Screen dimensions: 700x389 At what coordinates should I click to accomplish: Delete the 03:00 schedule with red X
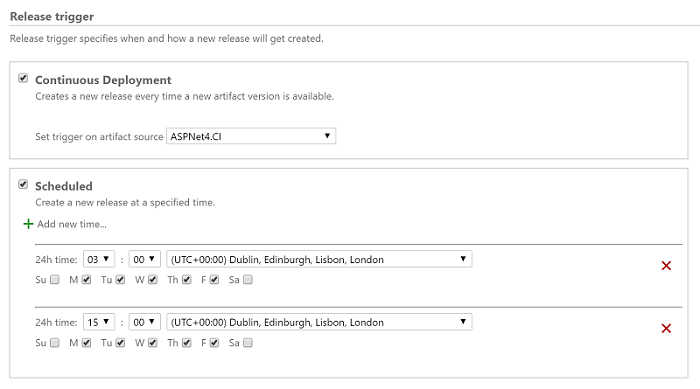[666, 266]
